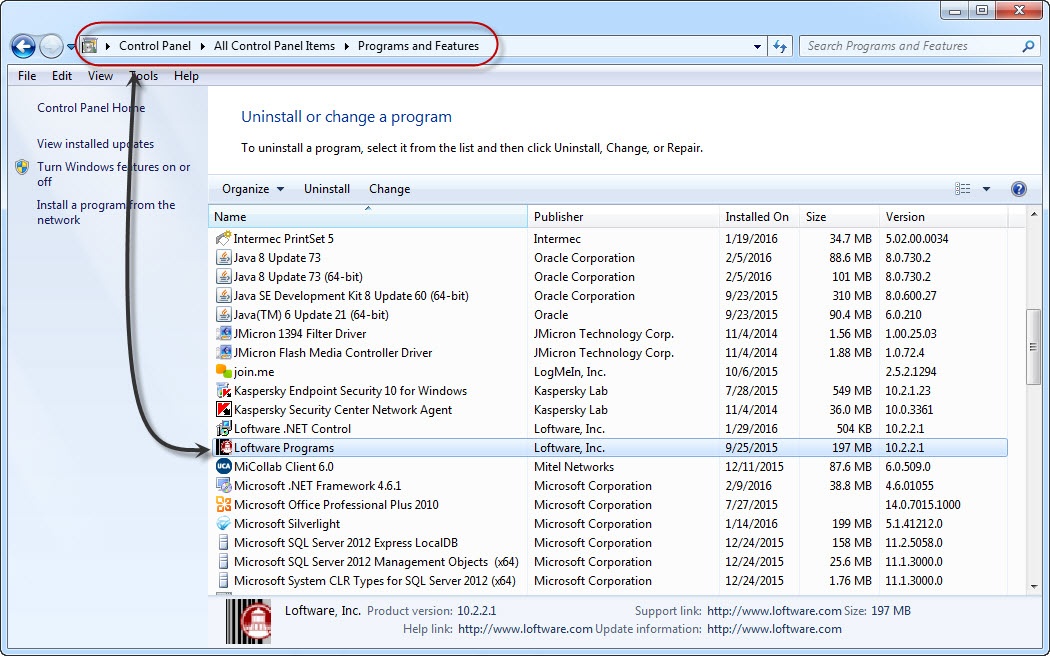1050x656 pixels.
Task: Click the search magnifier icon
Action: click(x=1028, y=46)
